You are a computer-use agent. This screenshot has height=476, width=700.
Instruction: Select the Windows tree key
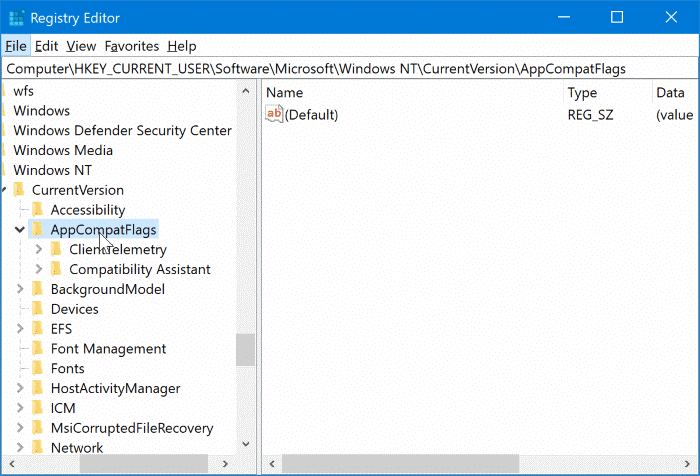pyautogui.click(x=42, y=111)
